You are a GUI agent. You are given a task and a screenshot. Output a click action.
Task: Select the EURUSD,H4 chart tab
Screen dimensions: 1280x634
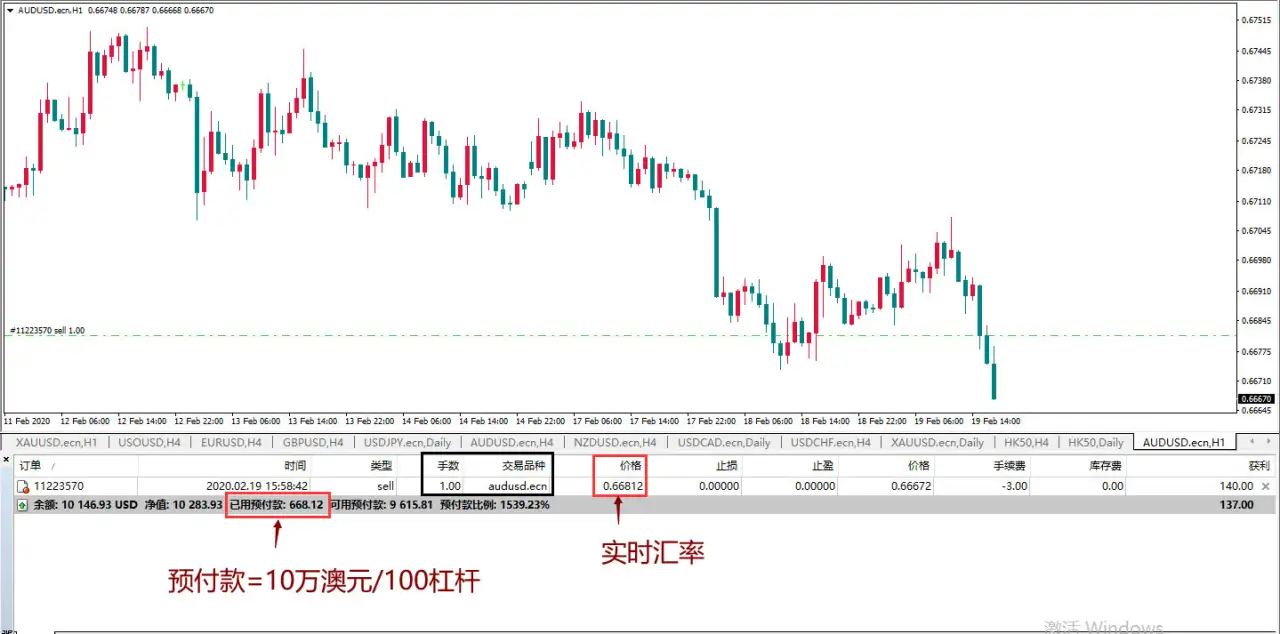point(231,442)
